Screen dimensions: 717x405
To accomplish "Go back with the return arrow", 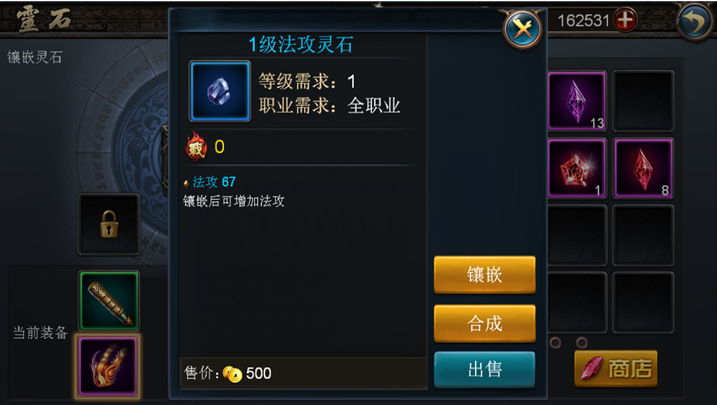I will coord(695,21).
